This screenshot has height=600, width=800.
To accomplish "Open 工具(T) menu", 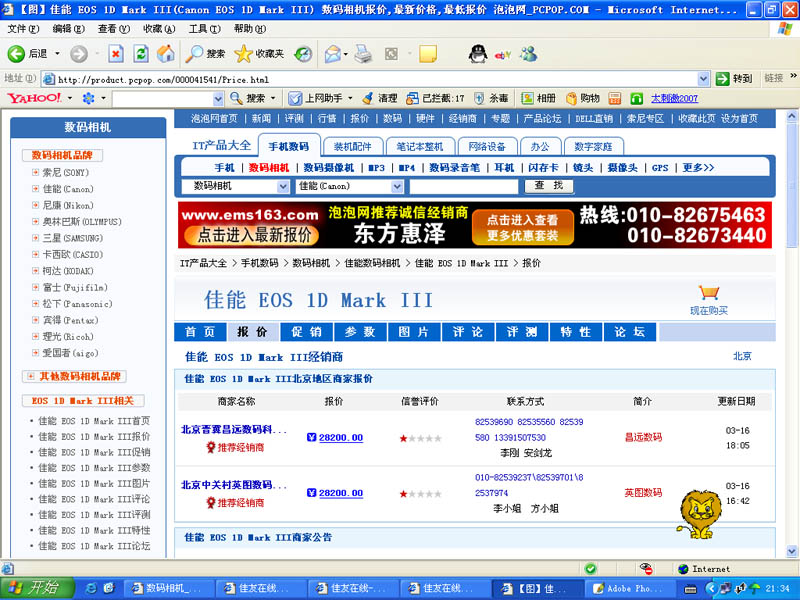I will click(205, 29).
